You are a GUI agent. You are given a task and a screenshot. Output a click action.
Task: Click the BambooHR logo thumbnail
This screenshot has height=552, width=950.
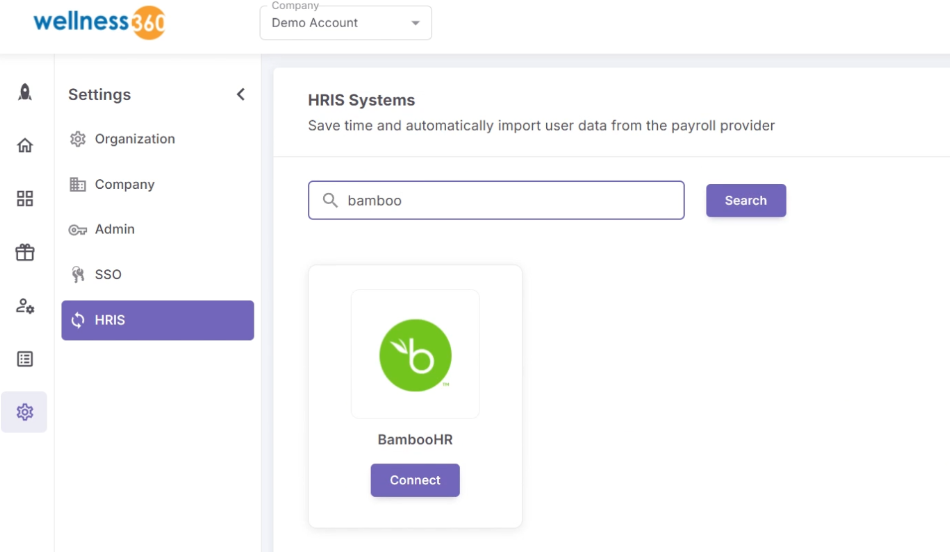415,354
